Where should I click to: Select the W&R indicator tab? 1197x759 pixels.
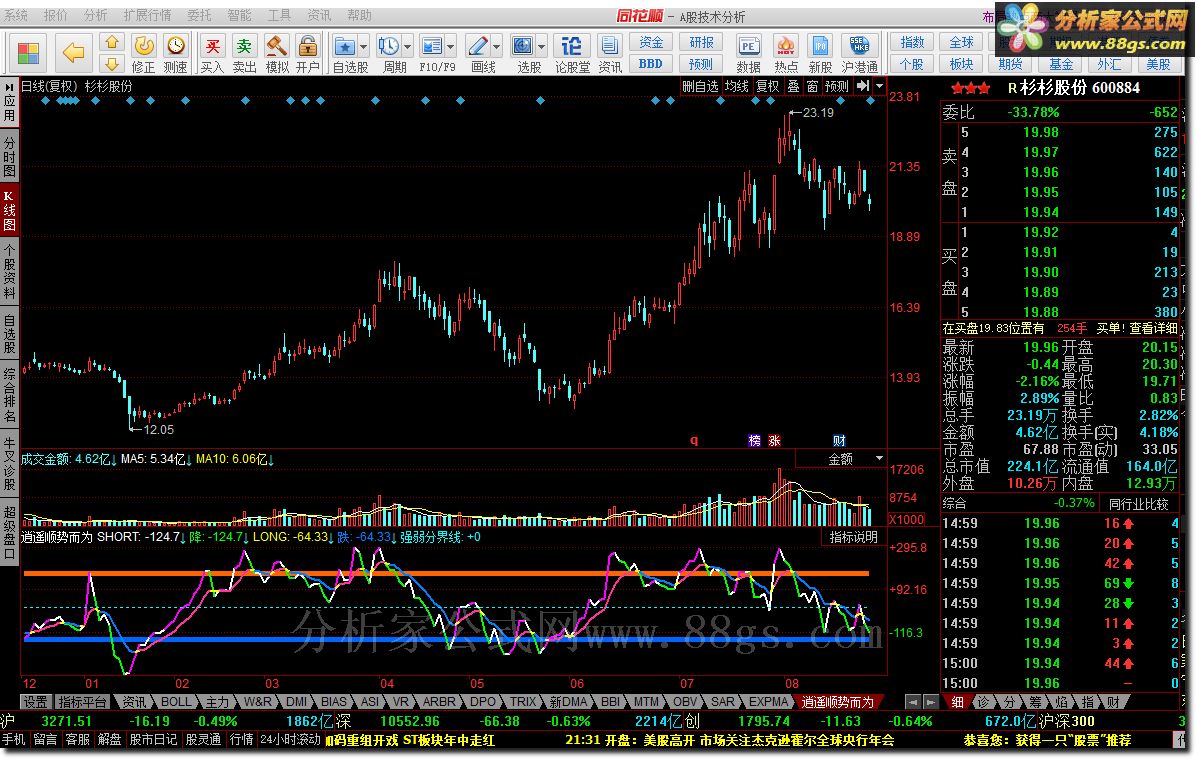tap(257, 702)
